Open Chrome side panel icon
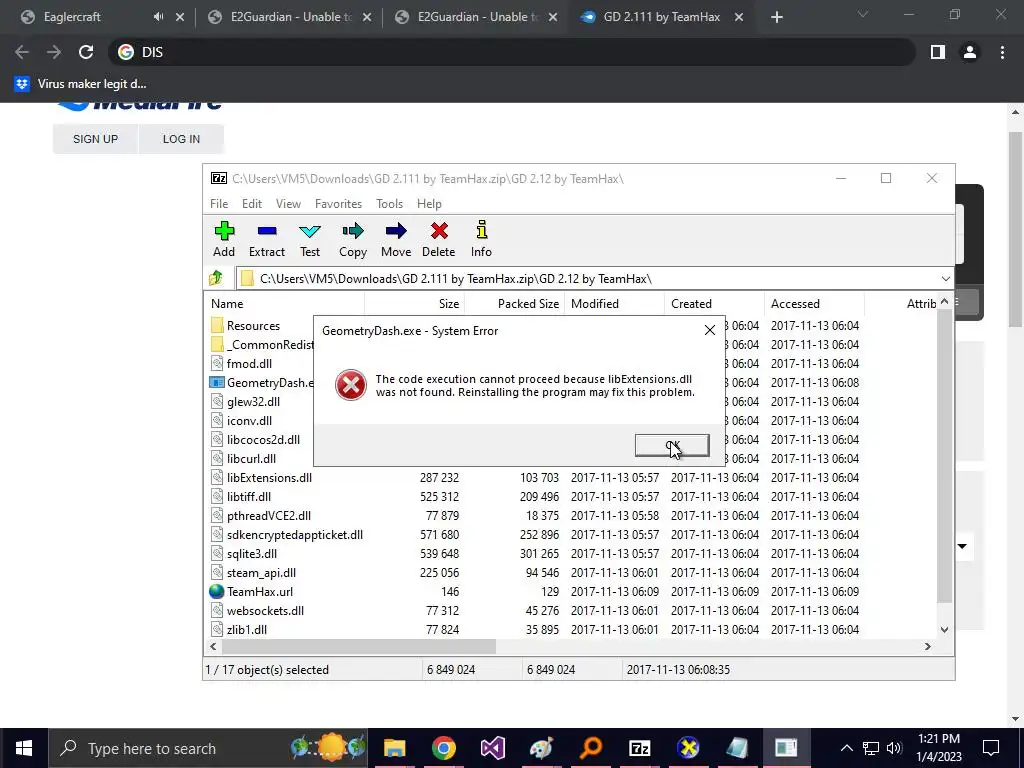 [x=938, y=52]
